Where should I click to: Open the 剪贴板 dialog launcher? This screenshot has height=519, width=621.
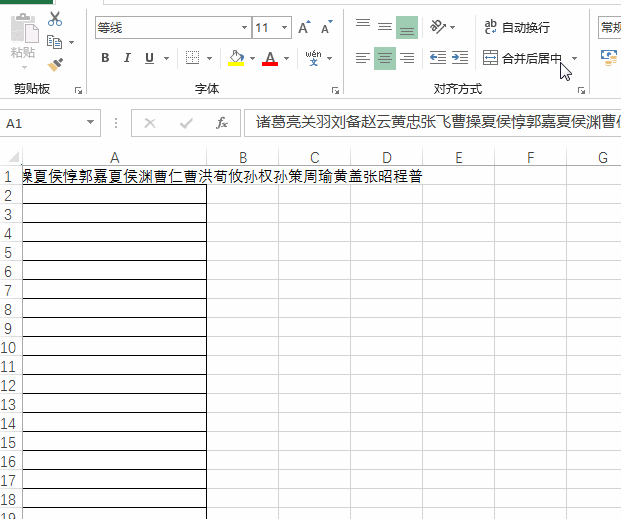(78, 91)
